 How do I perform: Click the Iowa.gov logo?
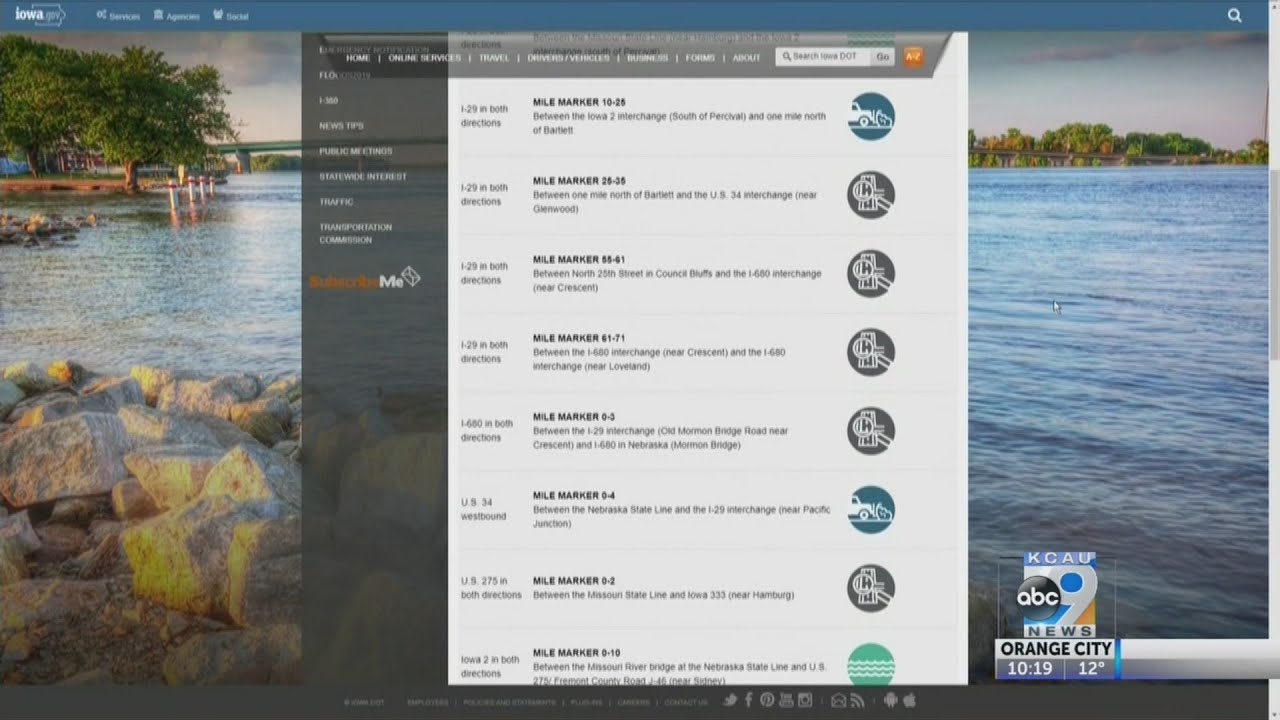click(x=40, y=14)
